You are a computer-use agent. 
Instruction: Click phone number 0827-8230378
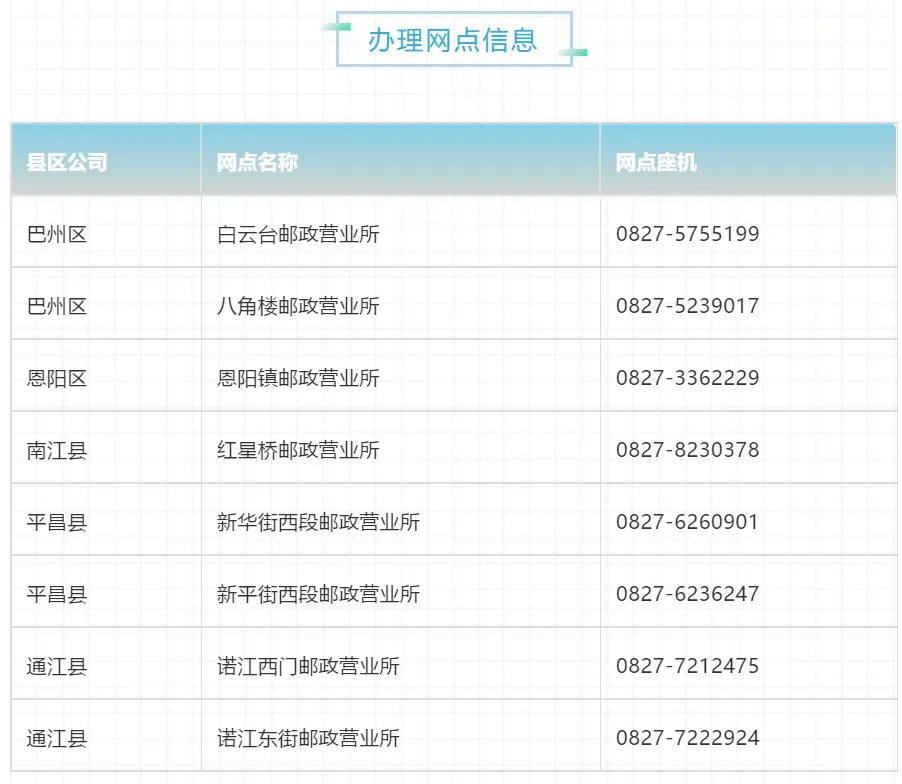coord(687,450)
